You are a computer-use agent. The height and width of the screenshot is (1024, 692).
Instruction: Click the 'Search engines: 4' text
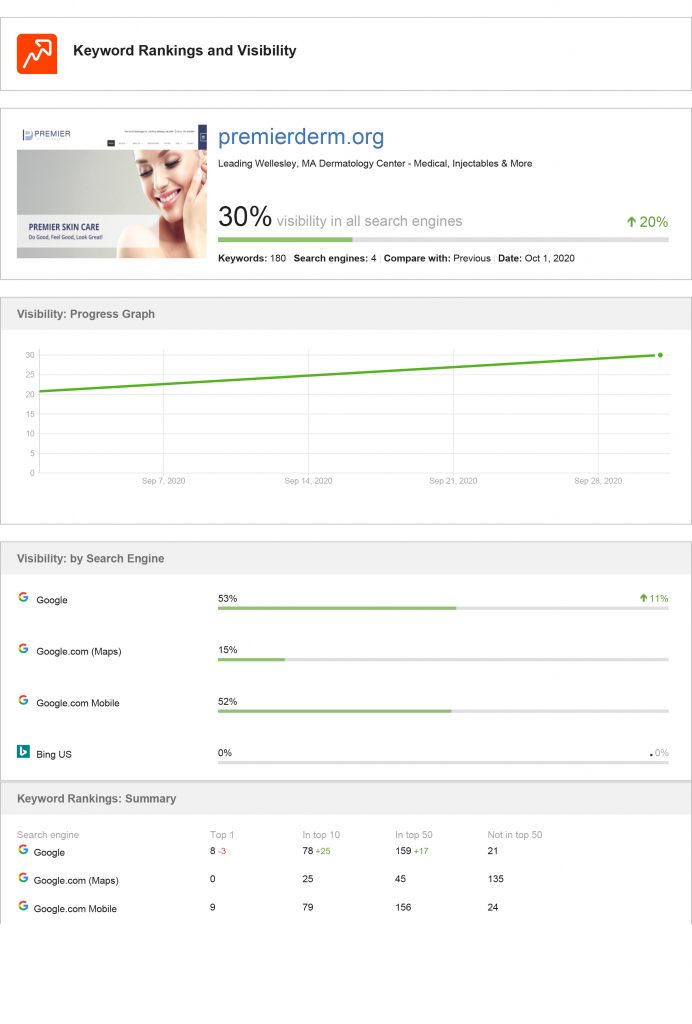point(335,258)
